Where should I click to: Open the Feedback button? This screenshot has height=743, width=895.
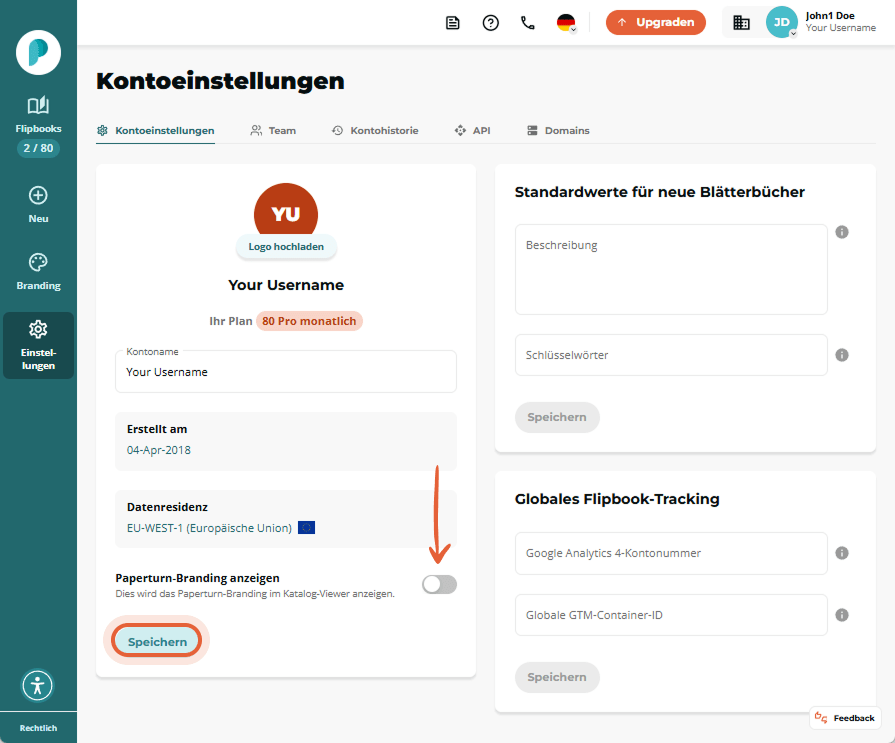coord(845,718)
